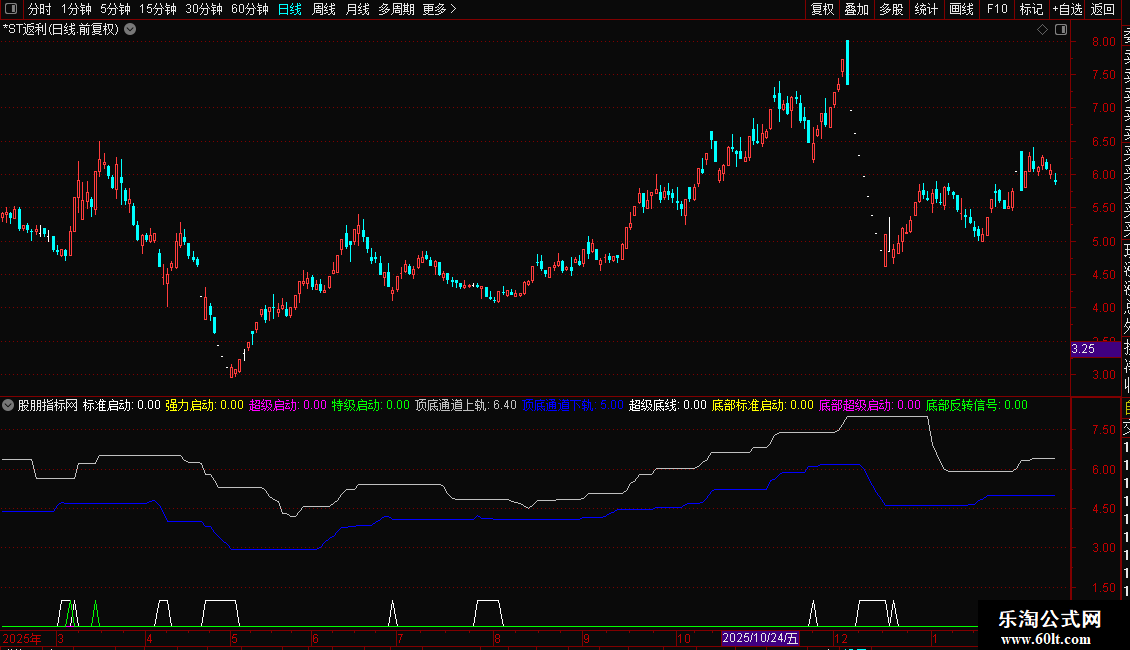1130x650 pixels.
Task: Click the blue 顶底通道下轨: 5.00 label
Action: (x=573, y=405)
